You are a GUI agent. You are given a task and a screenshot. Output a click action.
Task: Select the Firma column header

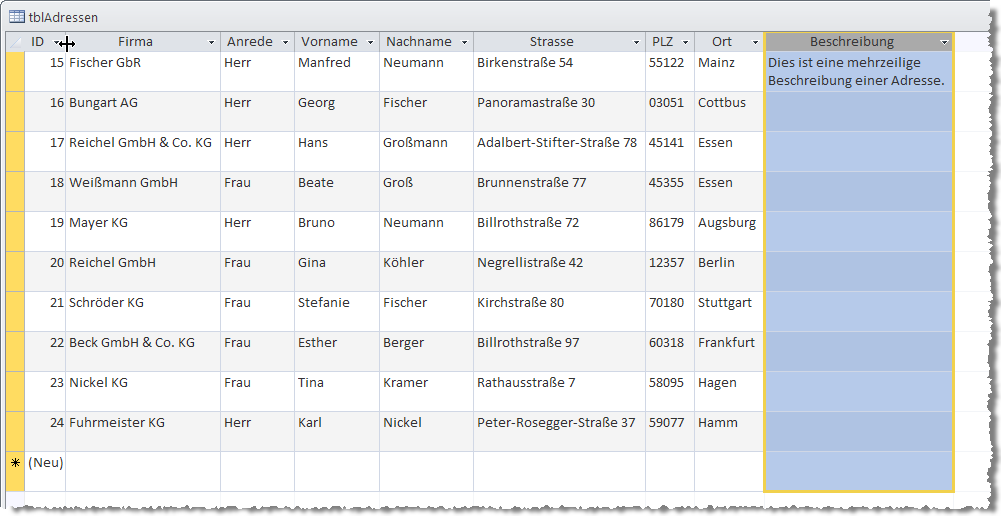click(x=135, y=42)
